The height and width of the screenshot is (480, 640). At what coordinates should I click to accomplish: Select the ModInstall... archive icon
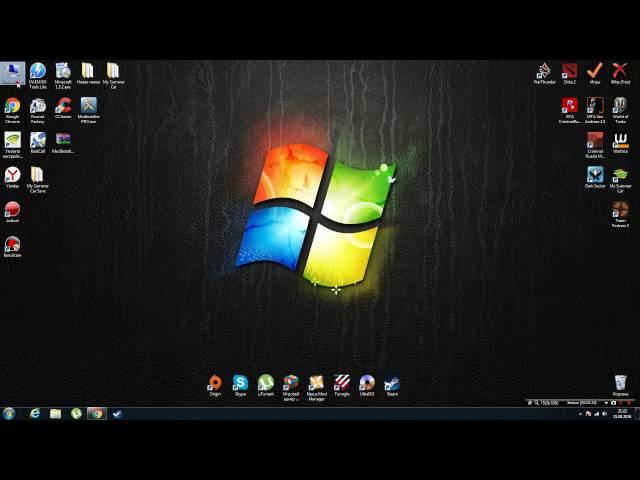[63, 143]
